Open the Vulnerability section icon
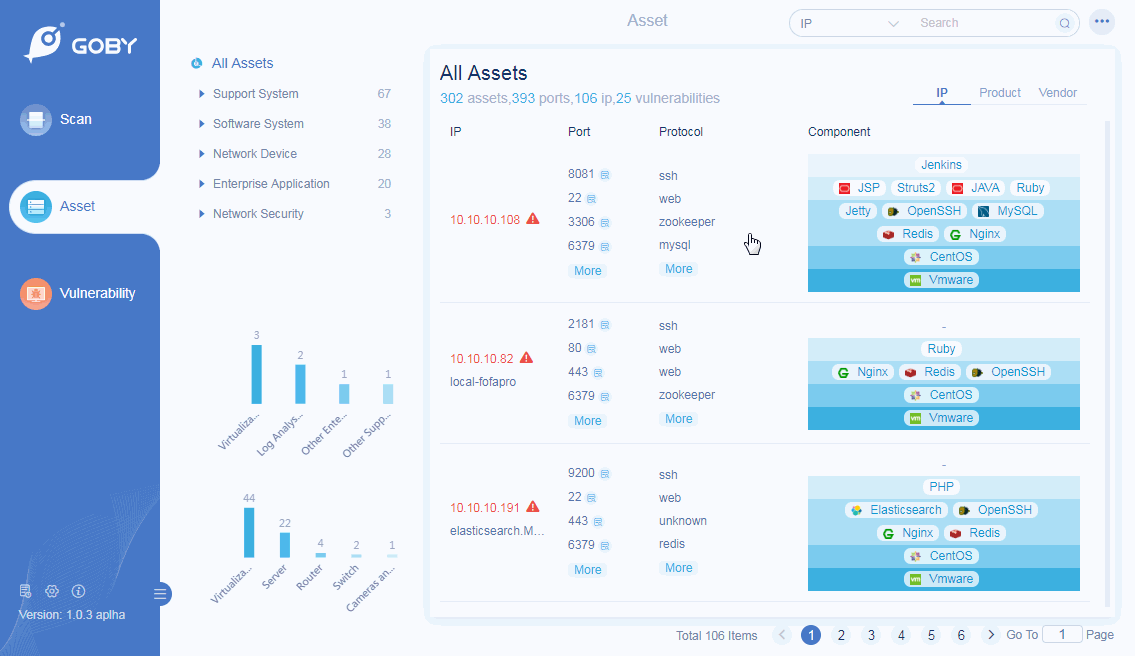The width and height of the screenshot is (1135, 656). tap(35, 293)
